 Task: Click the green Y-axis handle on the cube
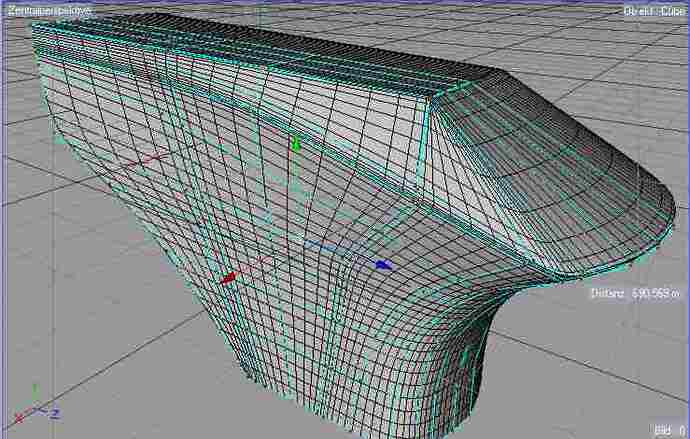(296, 144)
